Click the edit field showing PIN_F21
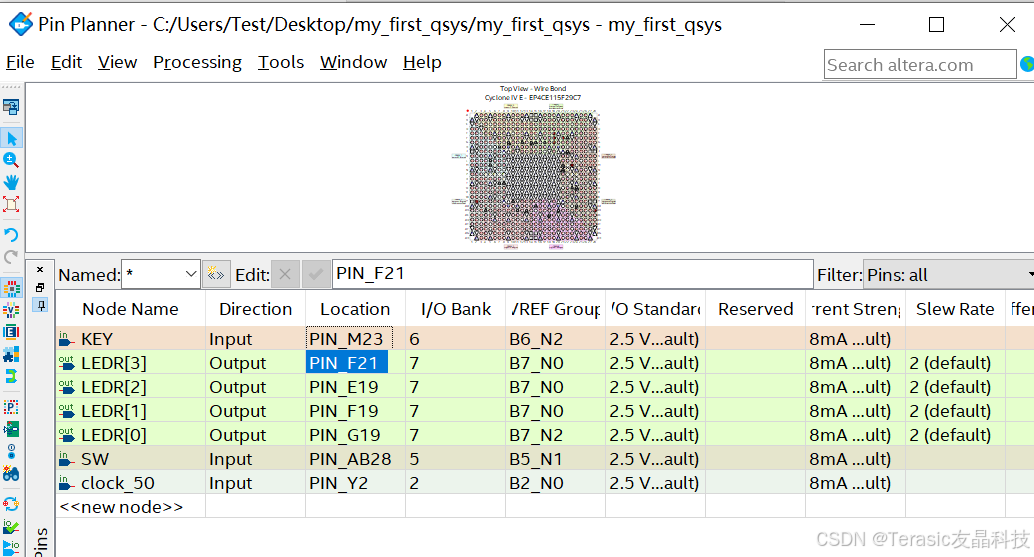1034x557 pixels. [572, 274]
